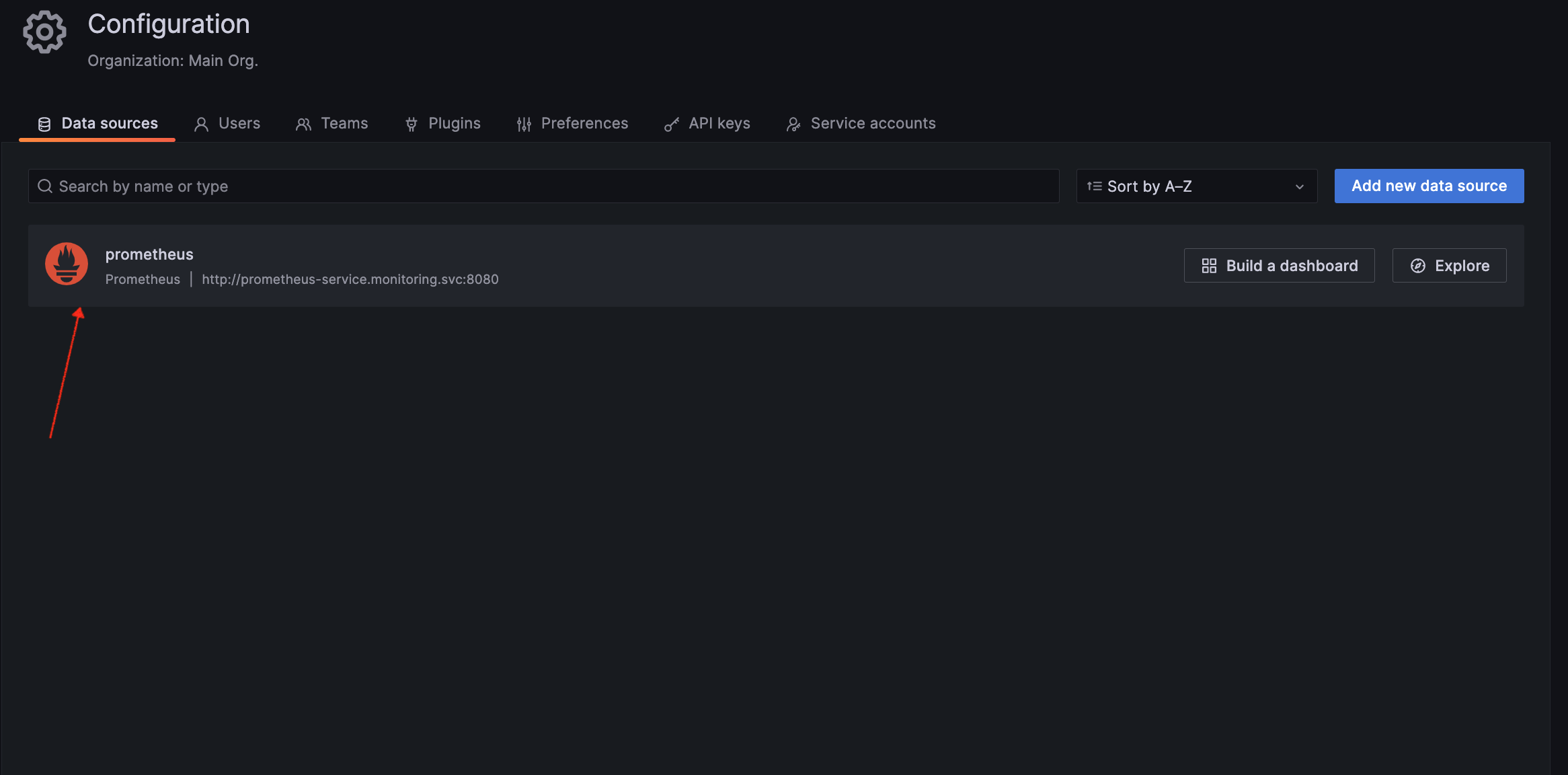Click the Users person icon
The image size is (1568, 775).
pyautogui.click(x=201, y=124)
